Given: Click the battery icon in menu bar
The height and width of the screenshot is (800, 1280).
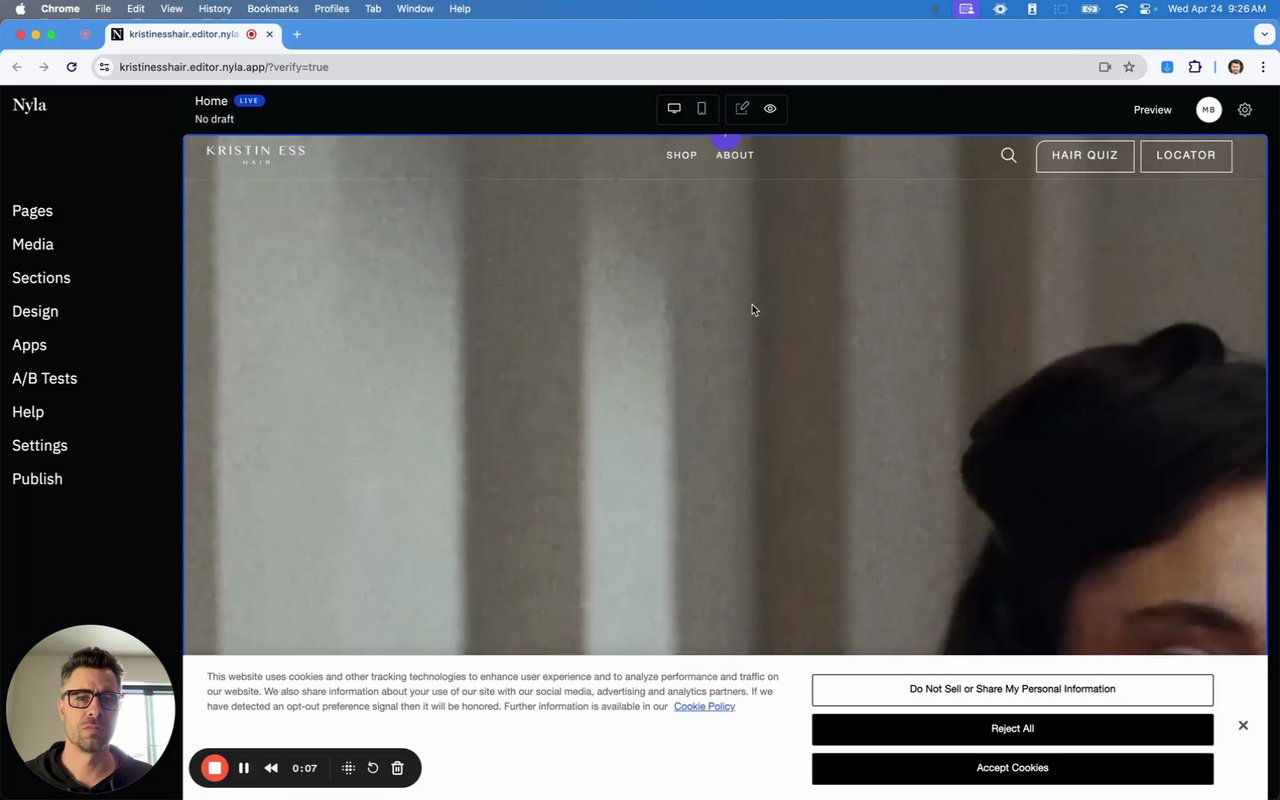Looking at the screenshot, I should pyautogui.click(x=1091, y=9).
